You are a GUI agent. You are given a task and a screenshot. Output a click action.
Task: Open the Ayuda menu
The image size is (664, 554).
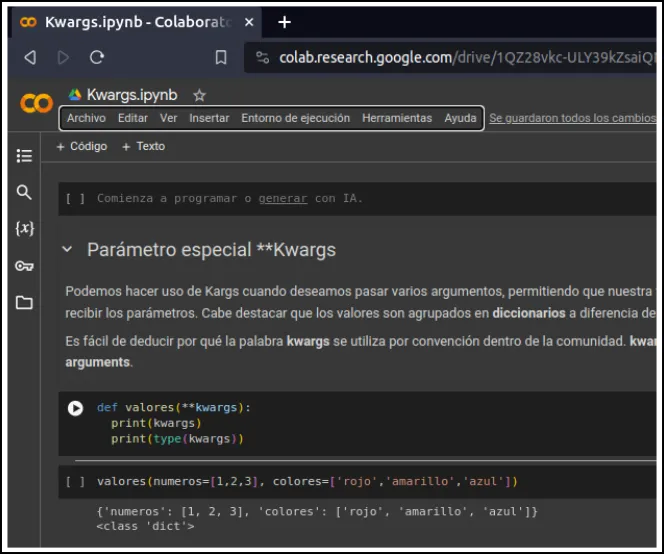pos(460,118)
